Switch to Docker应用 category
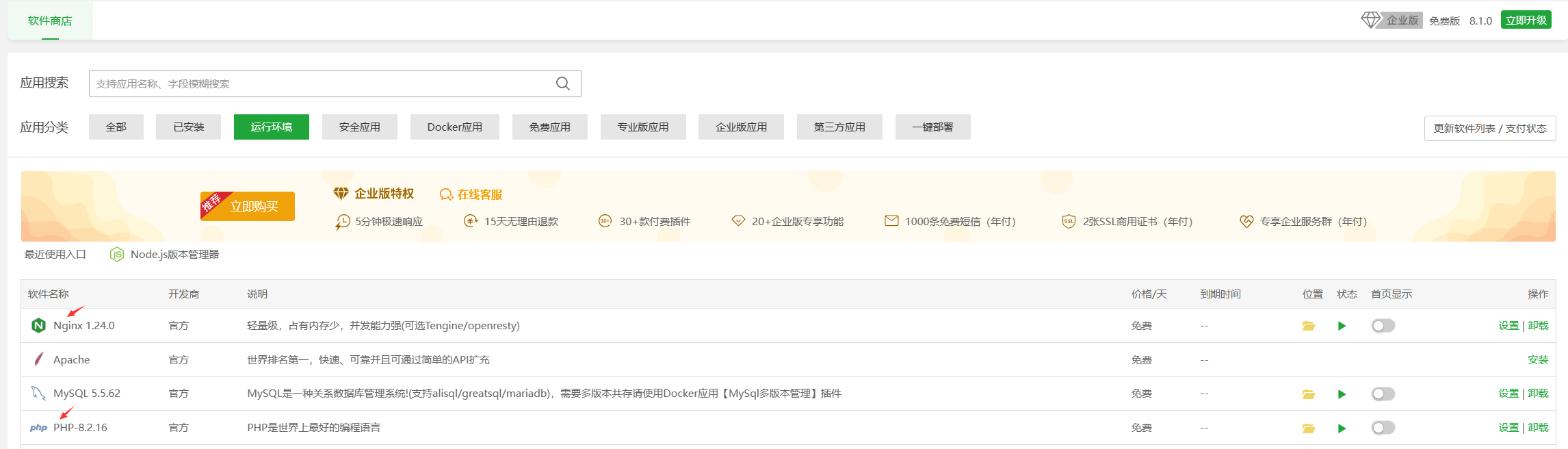1568x449 pixels. point(454,127)
